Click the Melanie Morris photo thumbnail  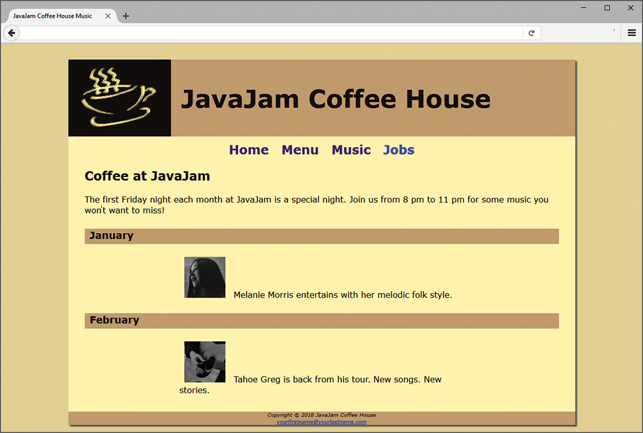pos(205,278)
